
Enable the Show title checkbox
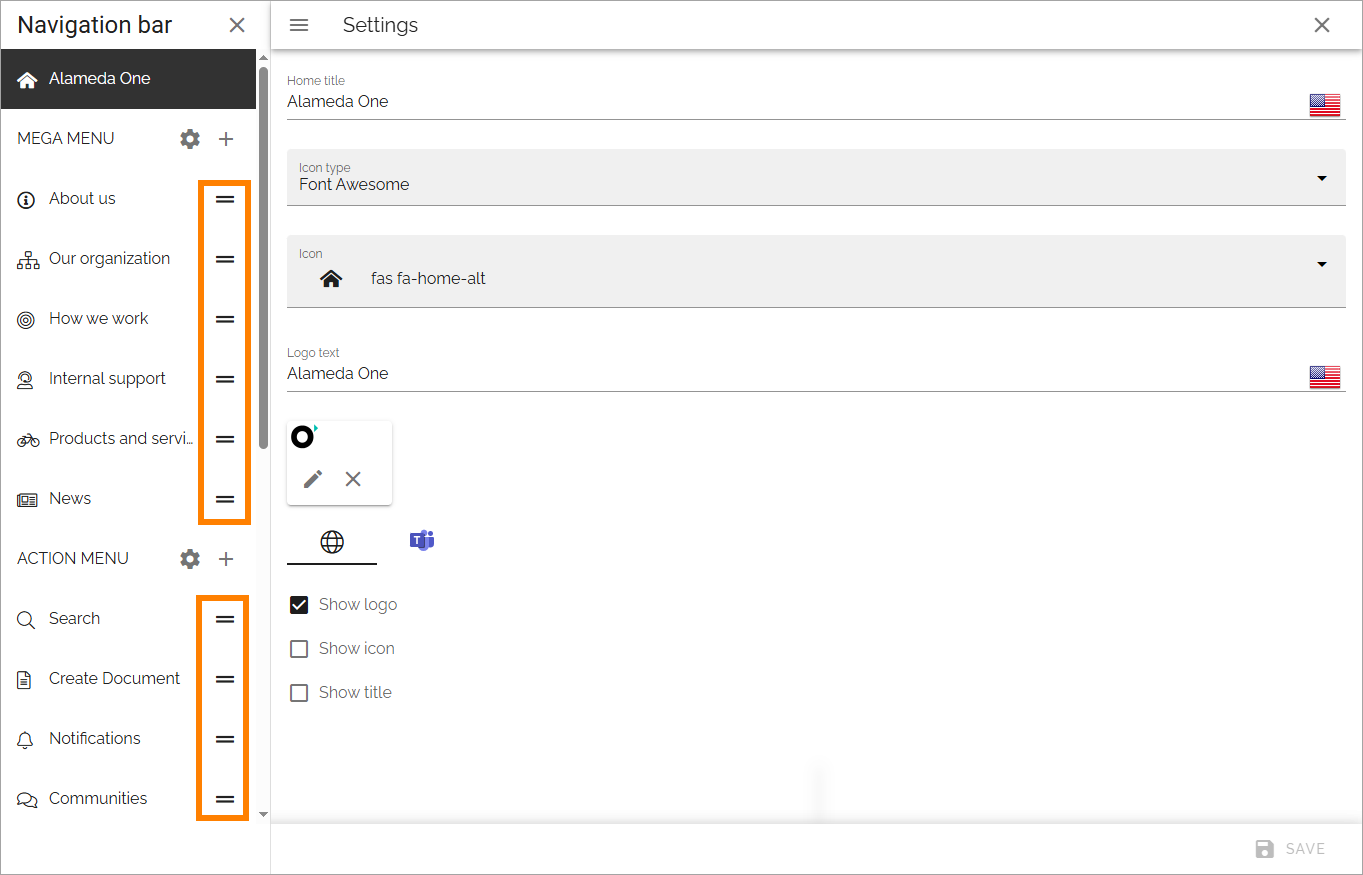[x=299, y=693]
